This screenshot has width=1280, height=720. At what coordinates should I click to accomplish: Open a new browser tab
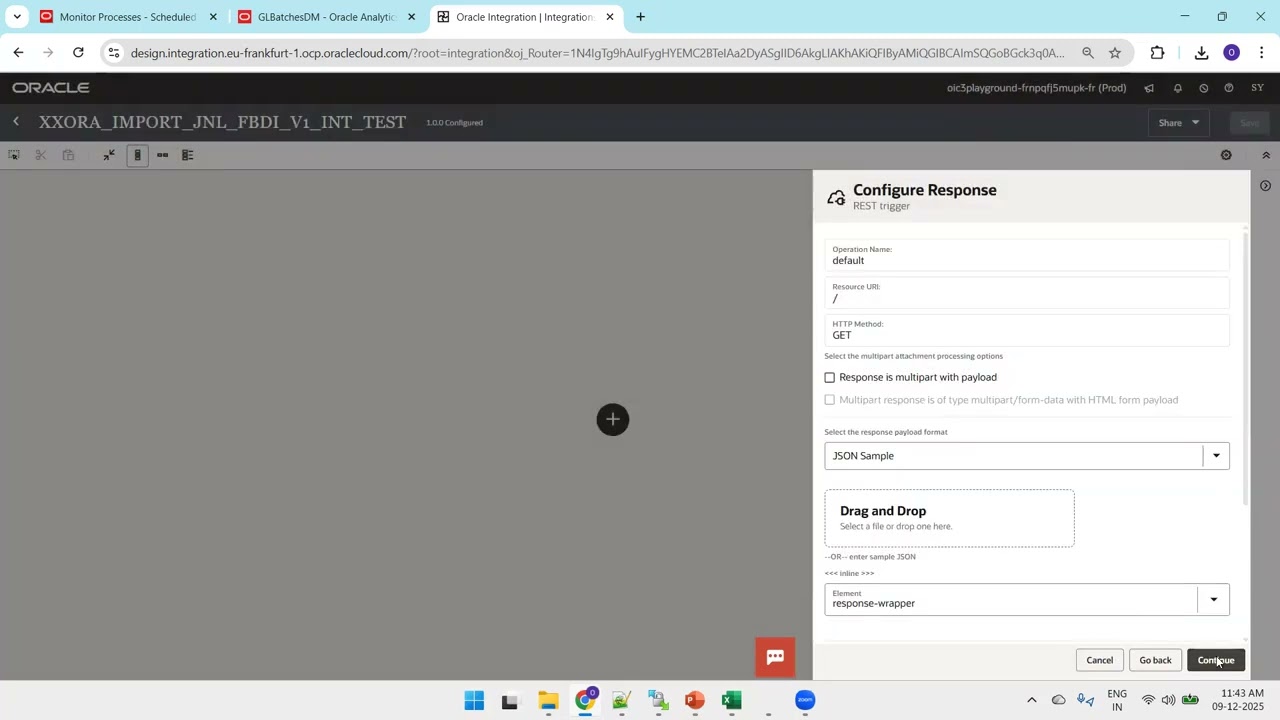(640, 17)
